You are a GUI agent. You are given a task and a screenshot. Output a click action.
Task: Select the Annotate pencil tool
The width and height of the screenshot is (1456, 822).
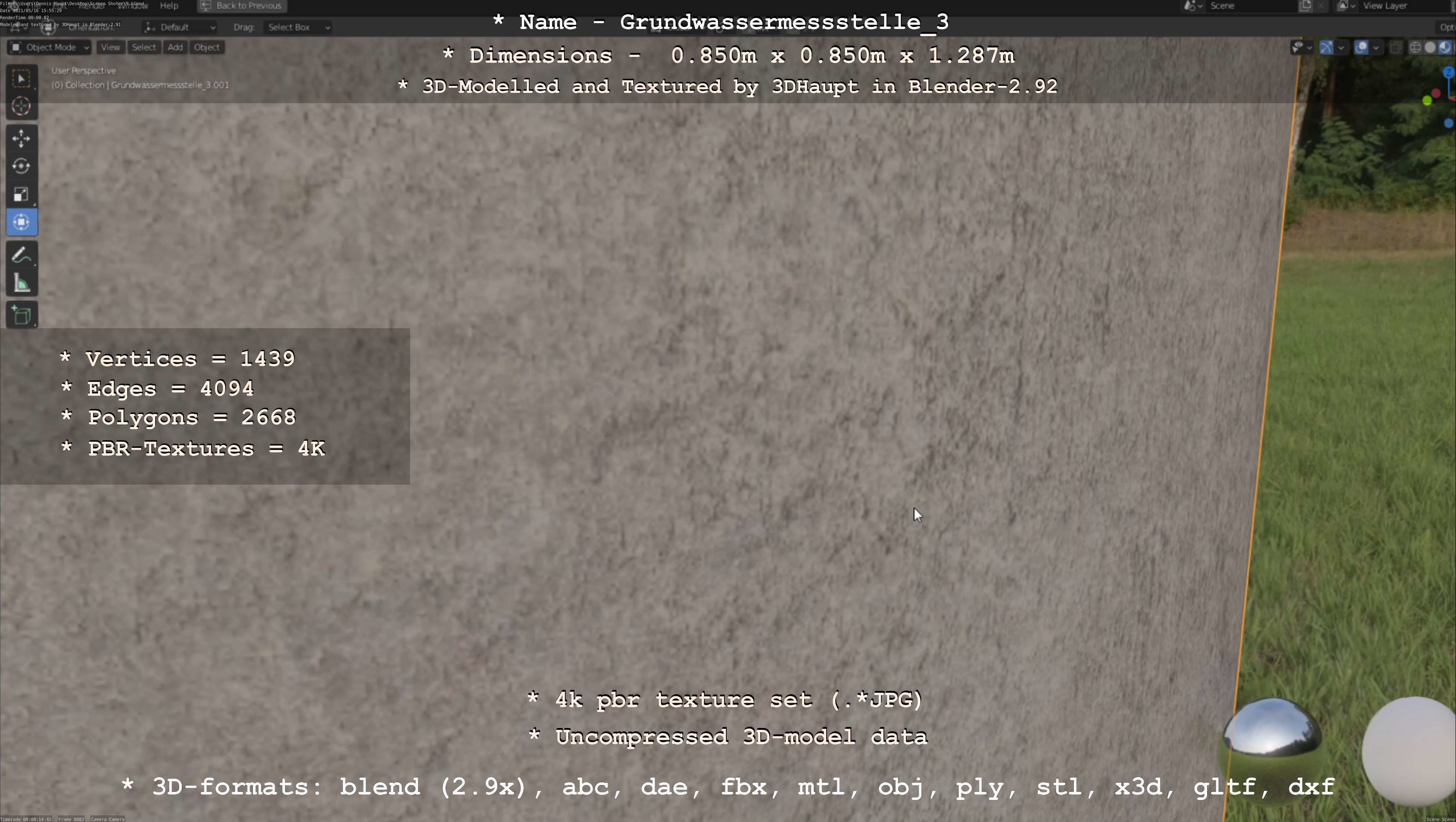tap(21, 256)
